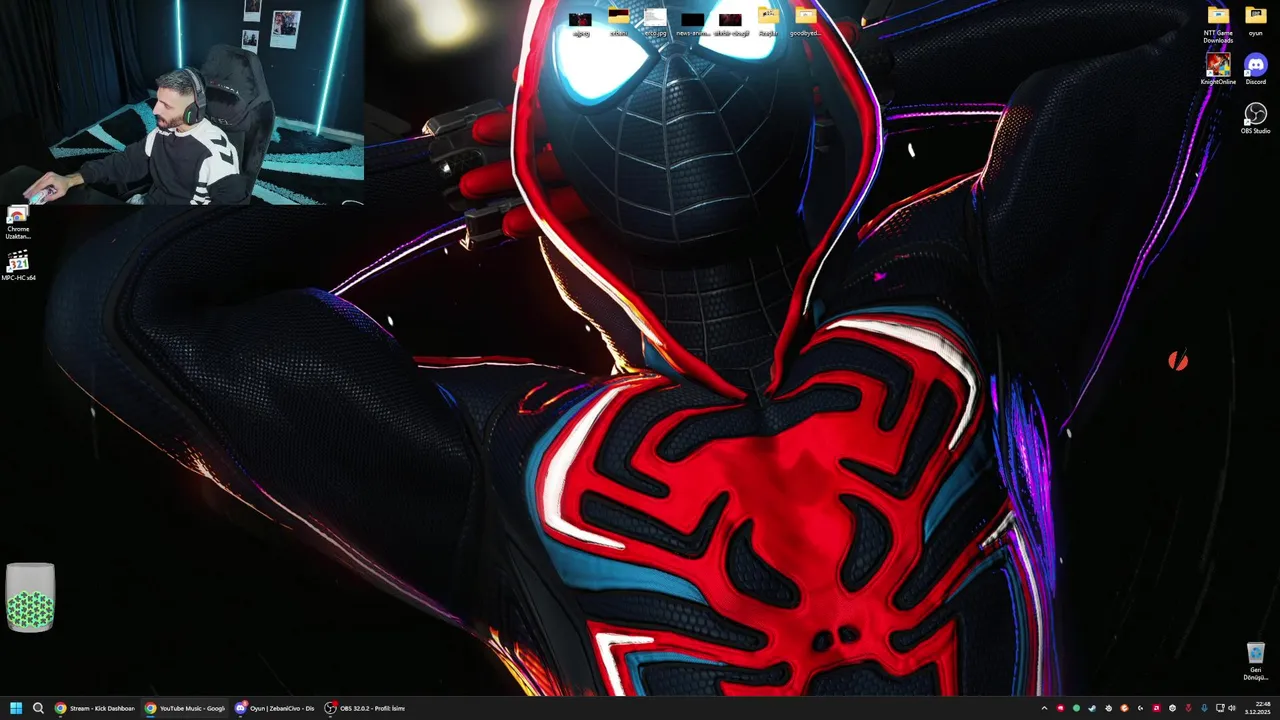Expand hidden system tray icons chevron

click(x=1045, y=708)
